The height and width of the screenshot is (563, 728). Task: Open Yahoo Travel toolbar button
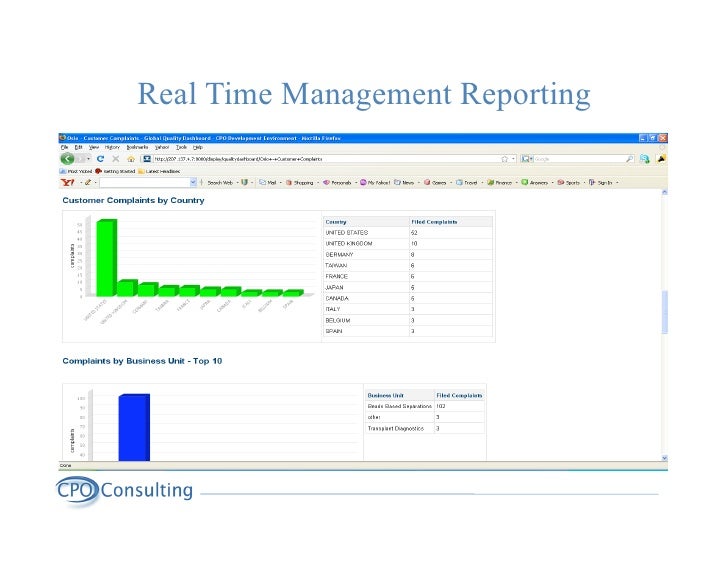(467, 182)
